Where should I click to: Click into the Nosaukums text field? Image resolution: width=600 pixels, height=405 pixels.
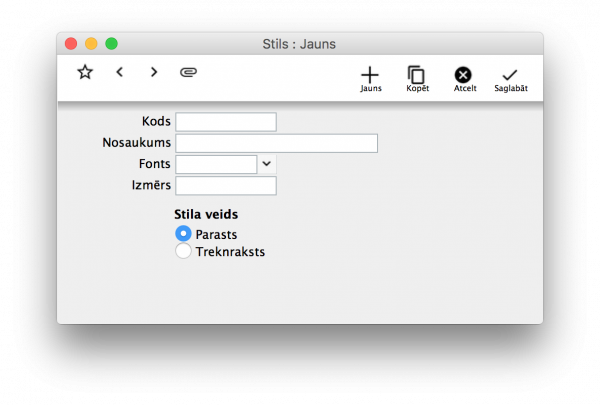pos(276,143)
